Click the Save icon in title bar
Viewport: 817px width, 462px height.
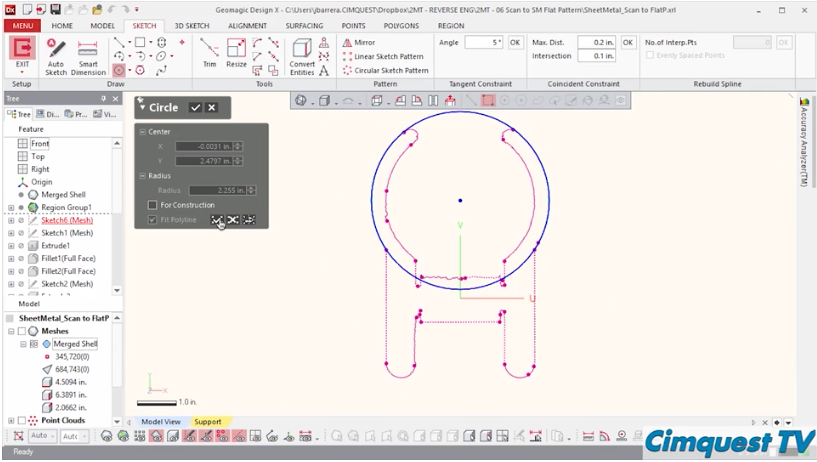tap(55, 9)
